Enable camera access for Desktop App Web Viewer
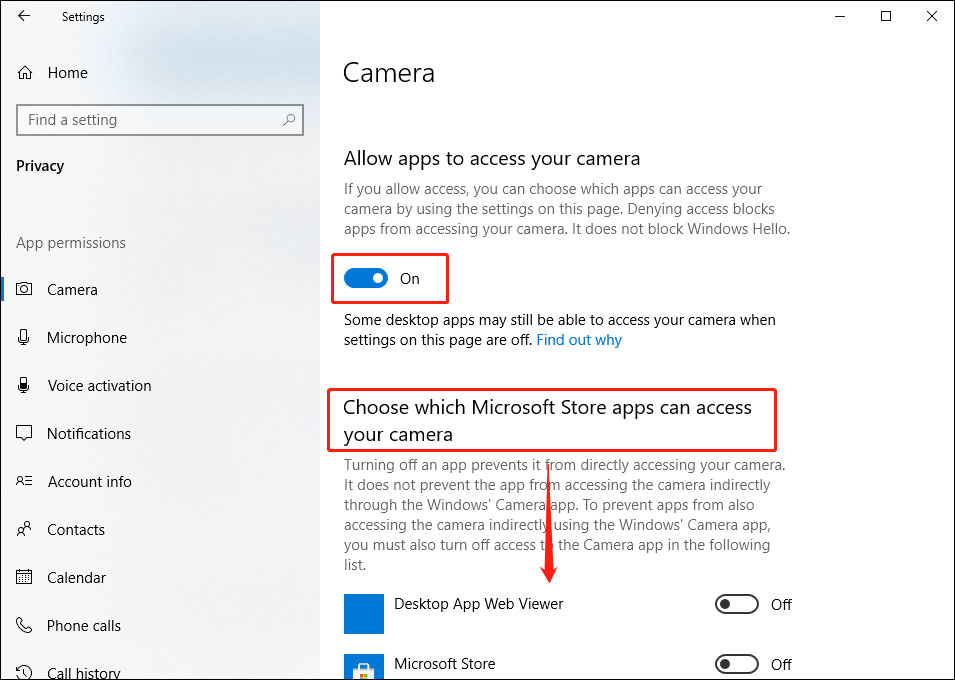The image size is (955, 680). click(x=736, y=604)
